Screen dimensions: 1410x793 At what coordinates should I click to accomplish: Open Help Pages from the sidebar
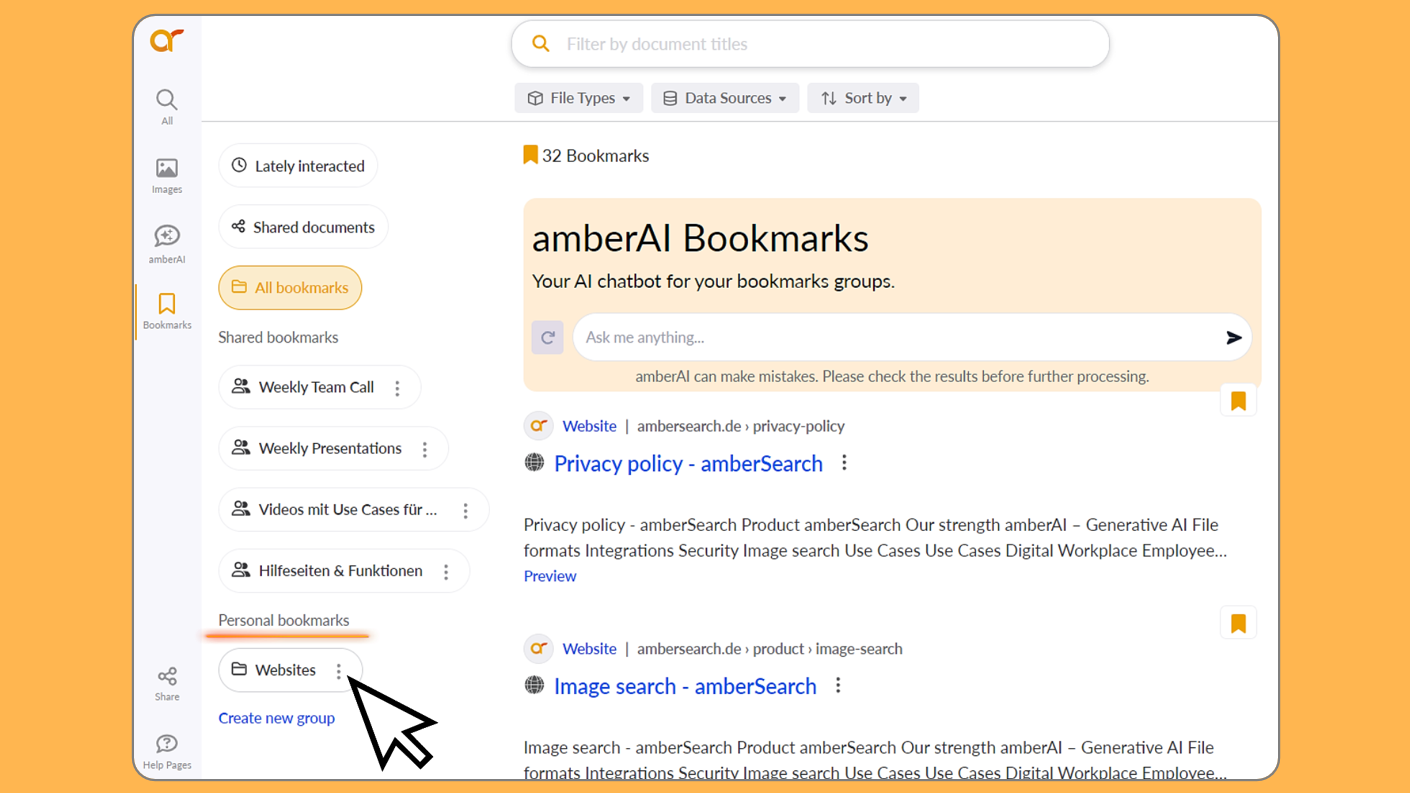[x=167, y=752]
